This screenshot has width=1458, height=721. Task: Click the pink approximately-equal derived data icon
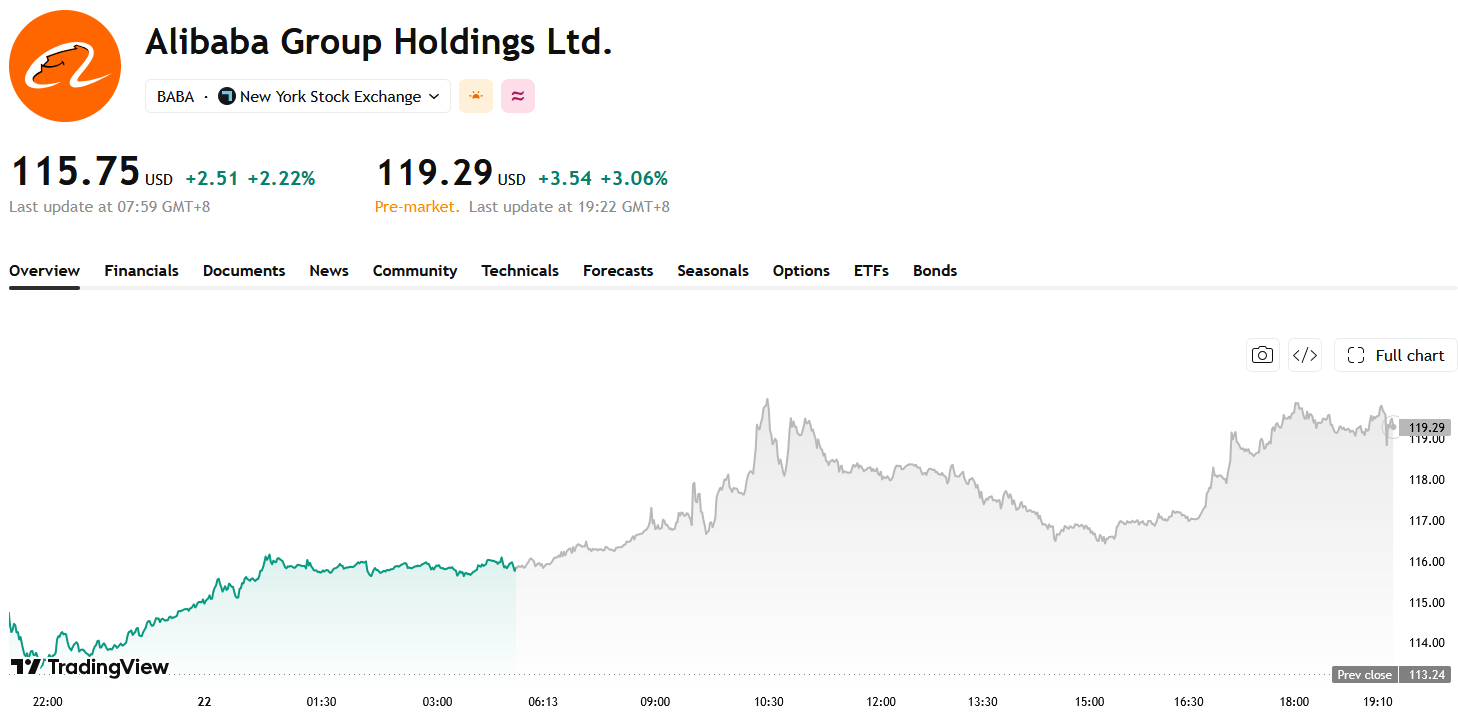point(518,96)
